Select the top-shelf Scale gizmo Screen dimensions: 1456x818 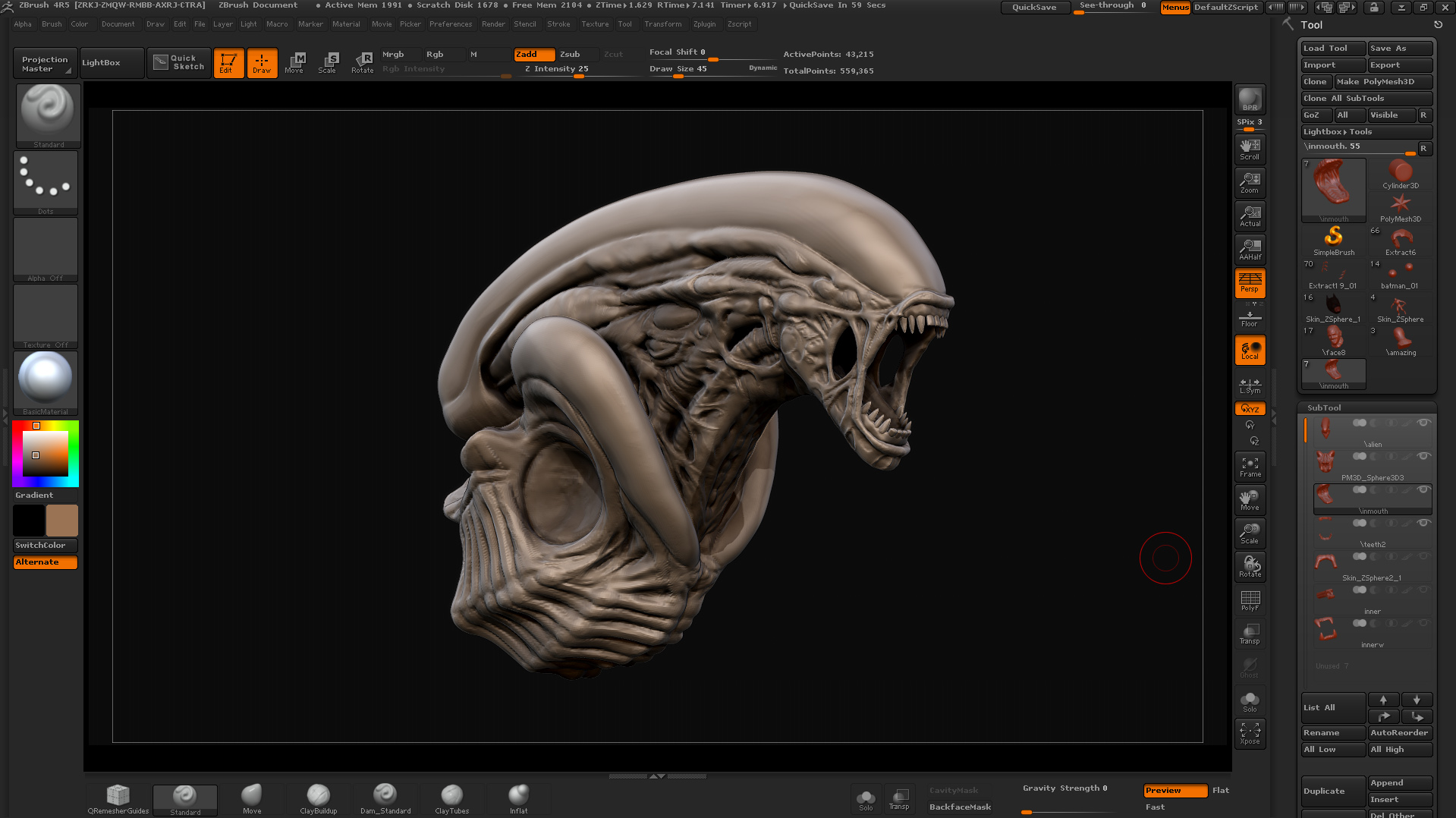[328, 63]
